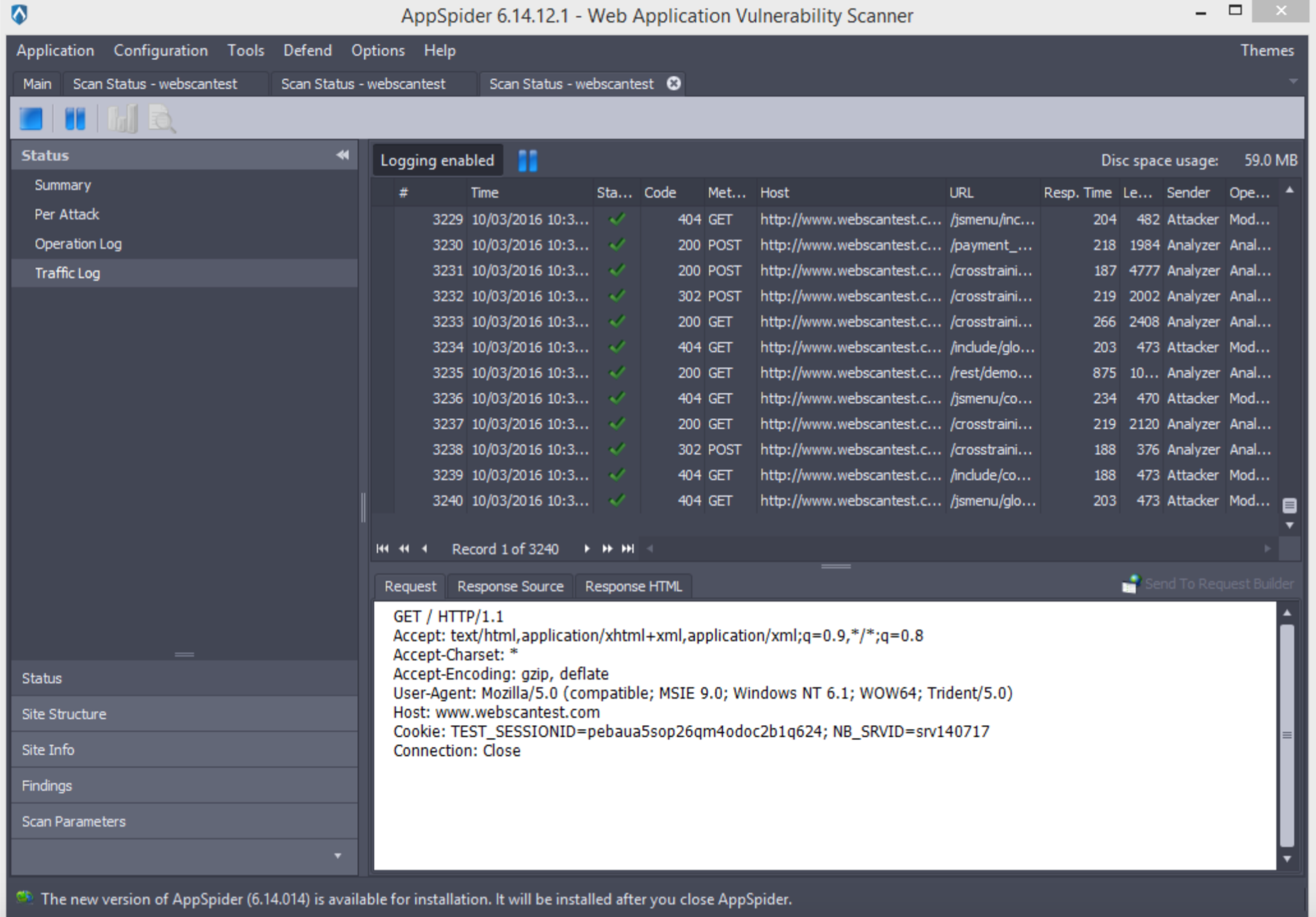Click Send To Request Builder
Image resolution: width=1316 pixels, height=917 pixels.
coord(1208,584)
